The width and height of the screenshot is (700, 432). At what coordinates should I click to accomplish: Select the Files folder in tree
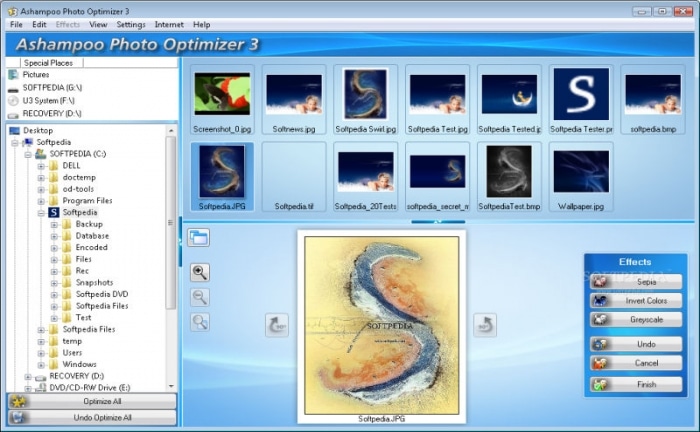(x=83, y=259)
